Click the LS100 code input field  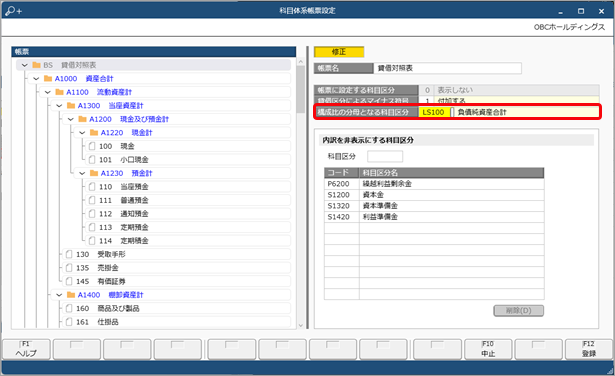pyautogui.click(x=434, y=112)
